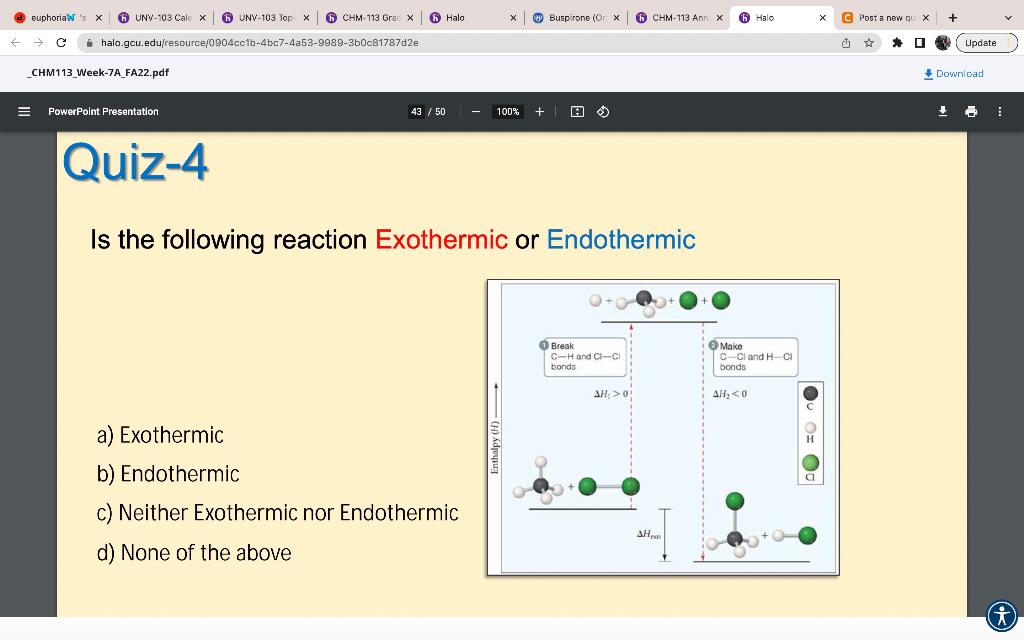This screenshot has width=1024, height=640.
Task: Open Chrome's extensions puzzle icon area
Action: click(897, 42)
